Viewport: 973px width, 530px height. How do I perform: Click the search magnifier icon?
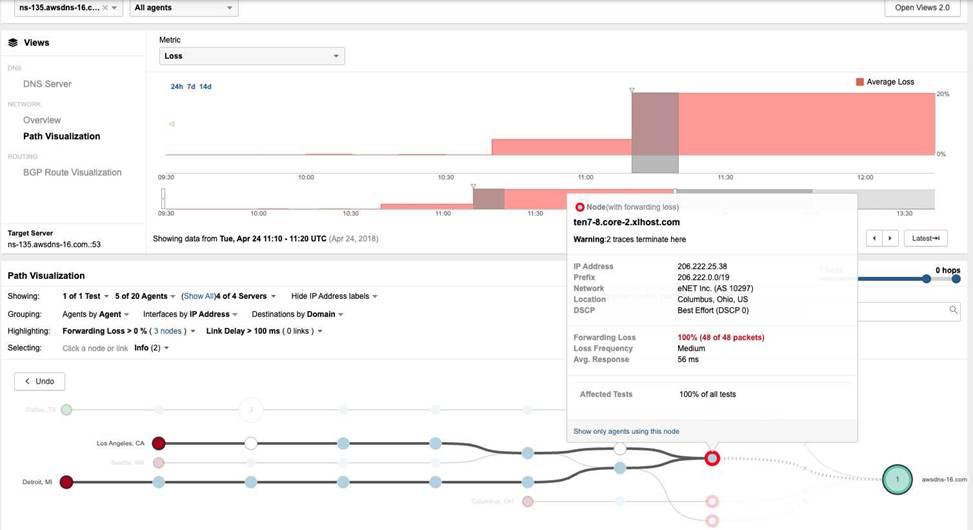coord(953,311)
